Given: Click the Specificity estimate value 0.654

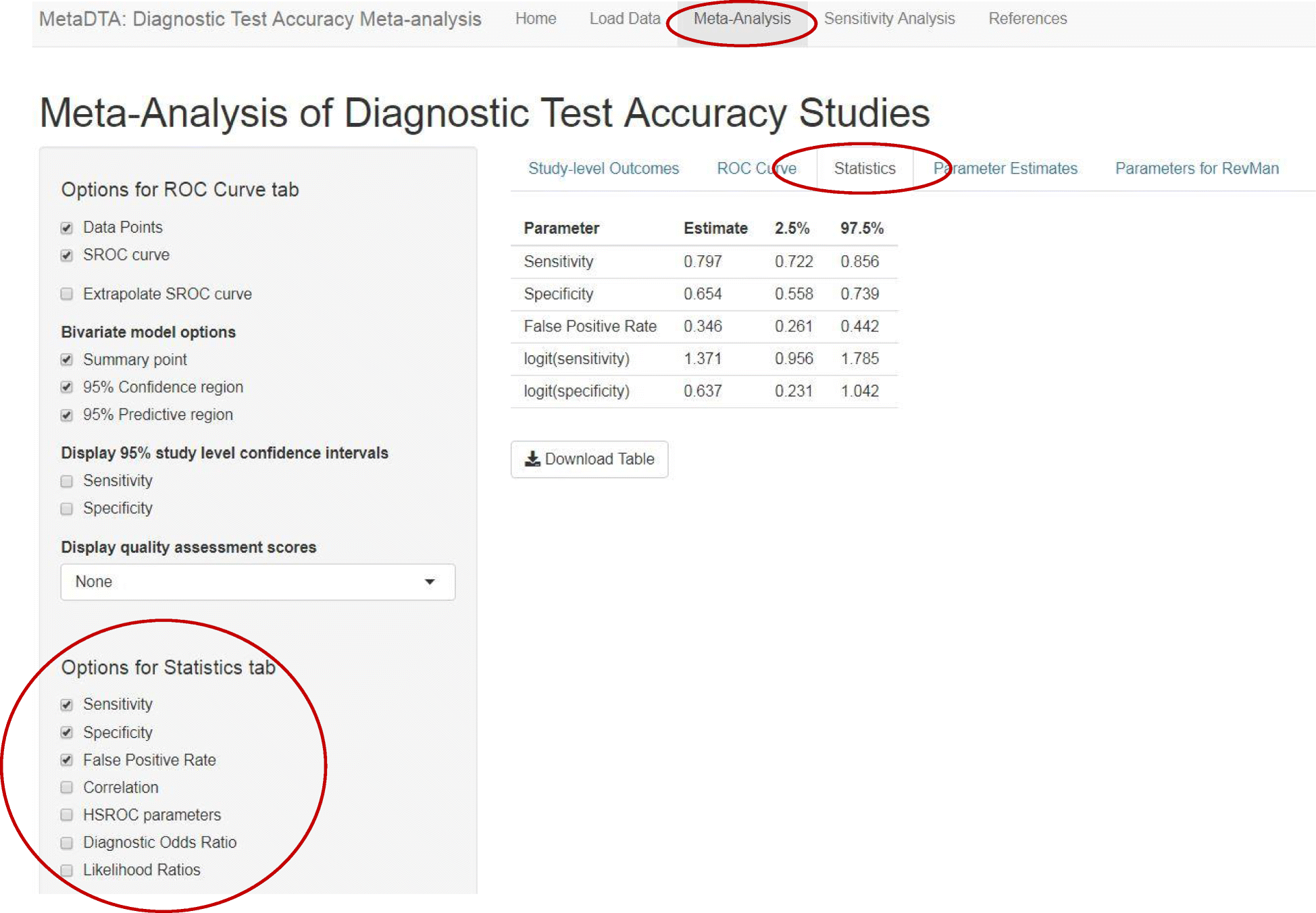Looking at the screenshot, I should pyautogui.click(x=703, y=294).
